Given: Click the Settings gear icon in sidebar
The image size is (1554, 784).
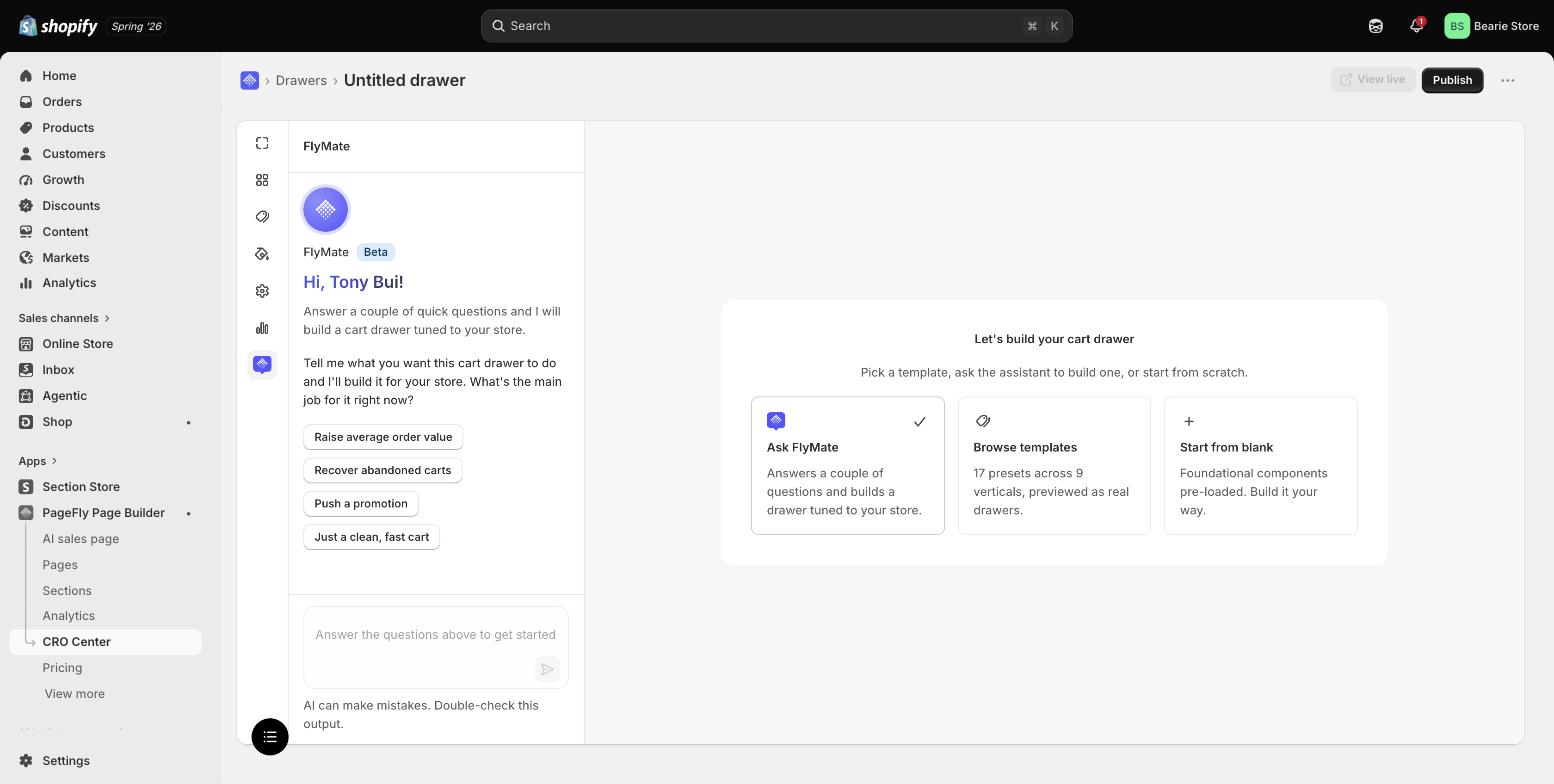Looking at the screenshot, I should pyautogui.click(x=26, y=761).
